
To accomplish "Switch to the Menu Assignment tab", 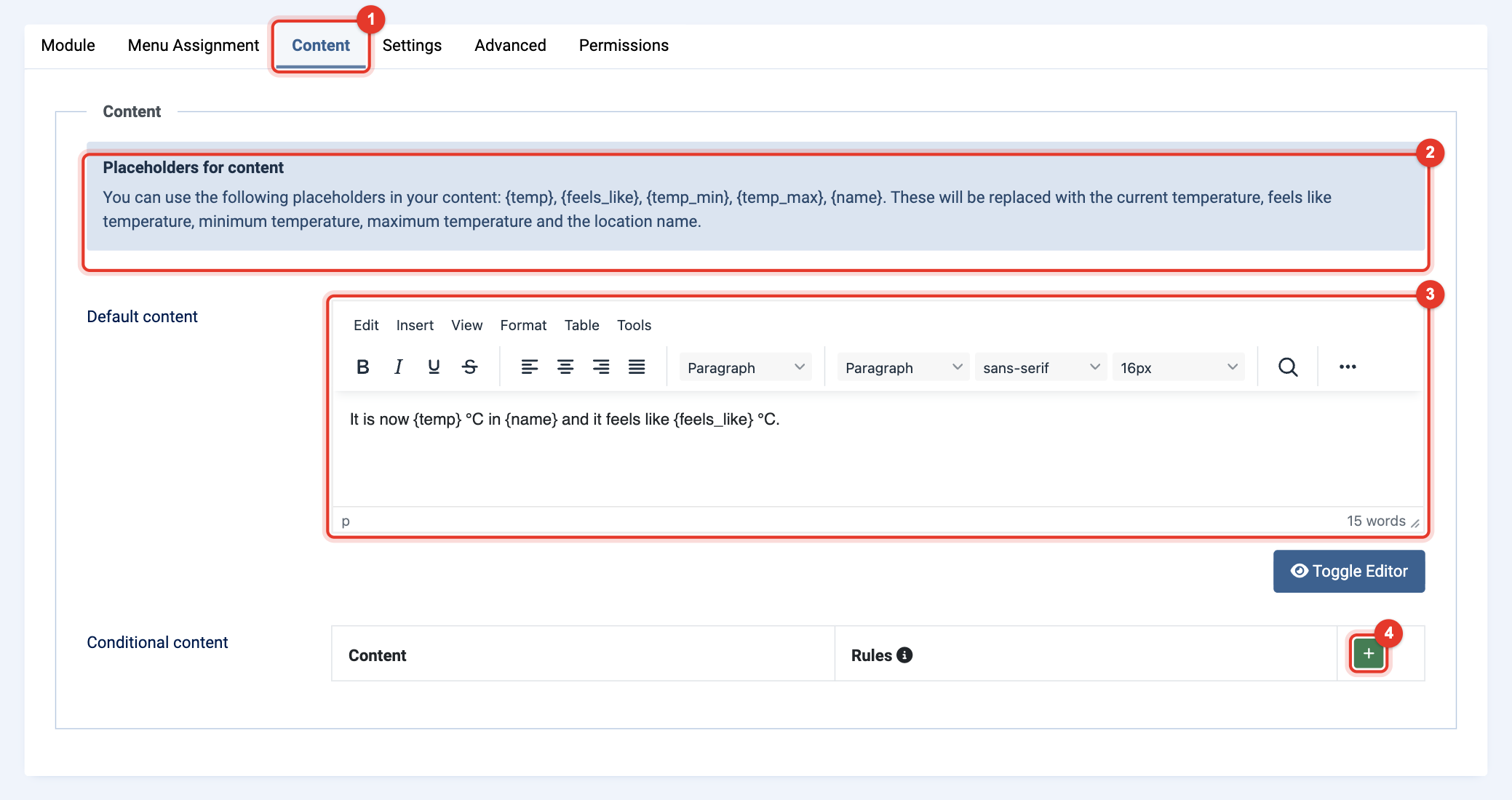I will [194, 46].
